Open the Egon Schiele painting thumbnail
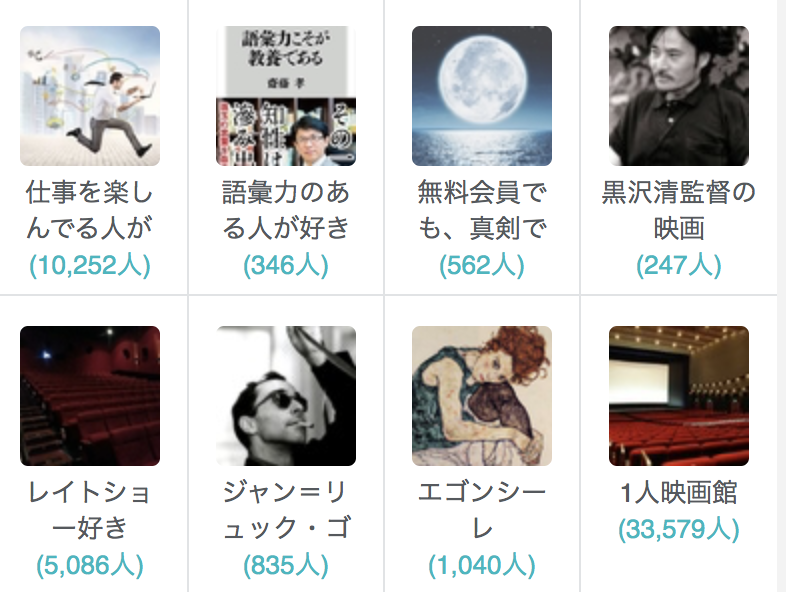 coord(482,396)
